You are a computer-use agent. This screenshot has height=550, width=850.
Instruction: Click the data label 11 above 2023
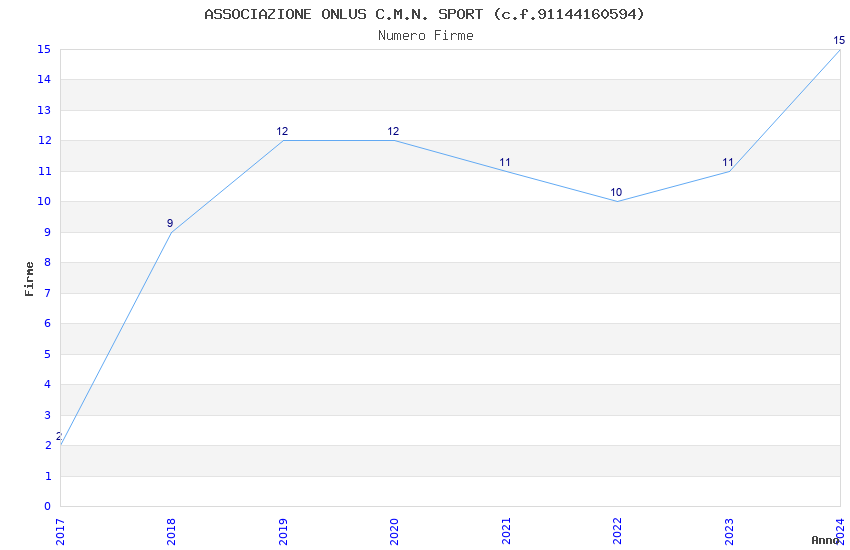(727, 162)
